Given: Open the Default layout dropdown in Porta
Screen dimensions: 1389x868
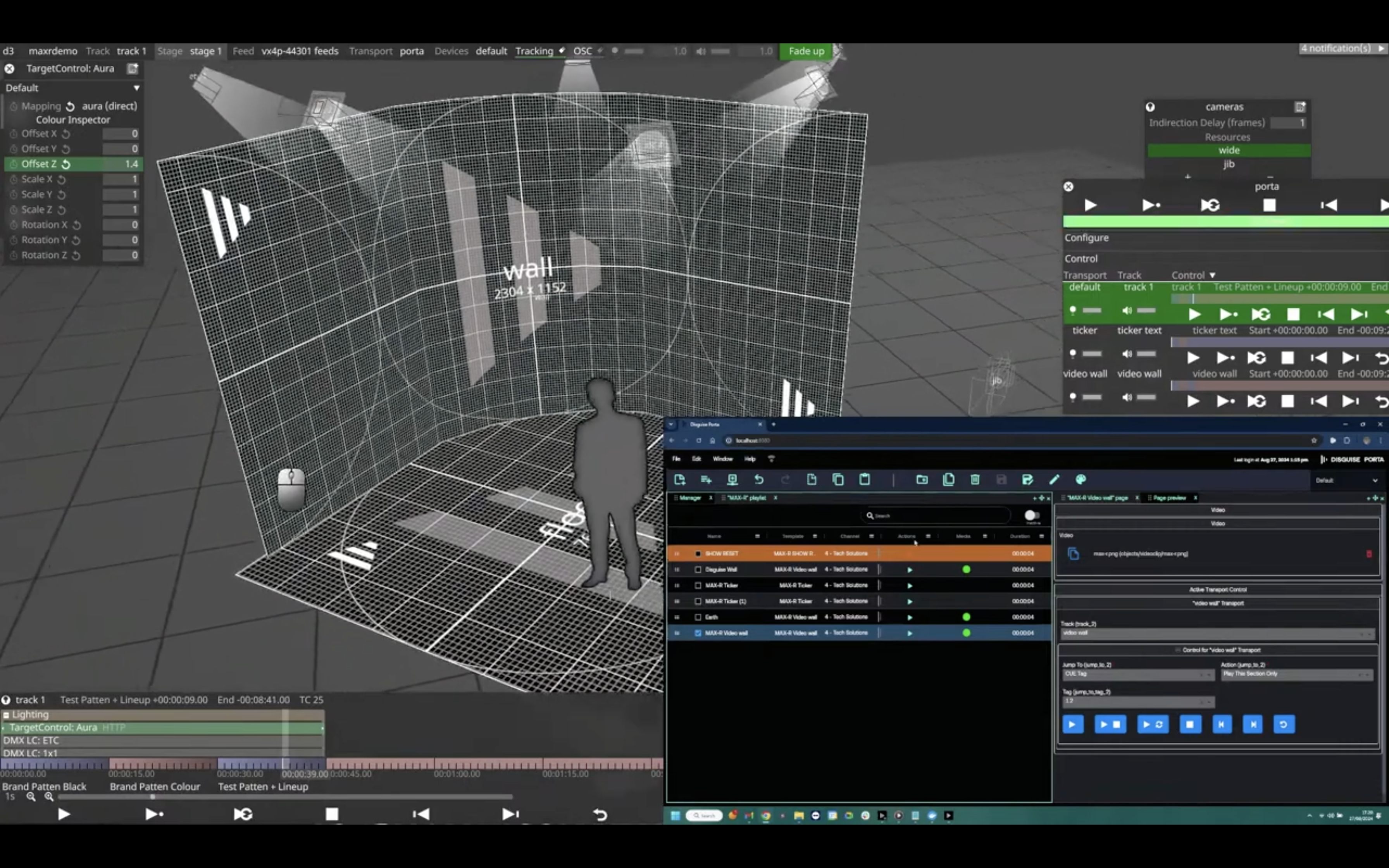Looking at the screenshot, I should [1346, 480].
